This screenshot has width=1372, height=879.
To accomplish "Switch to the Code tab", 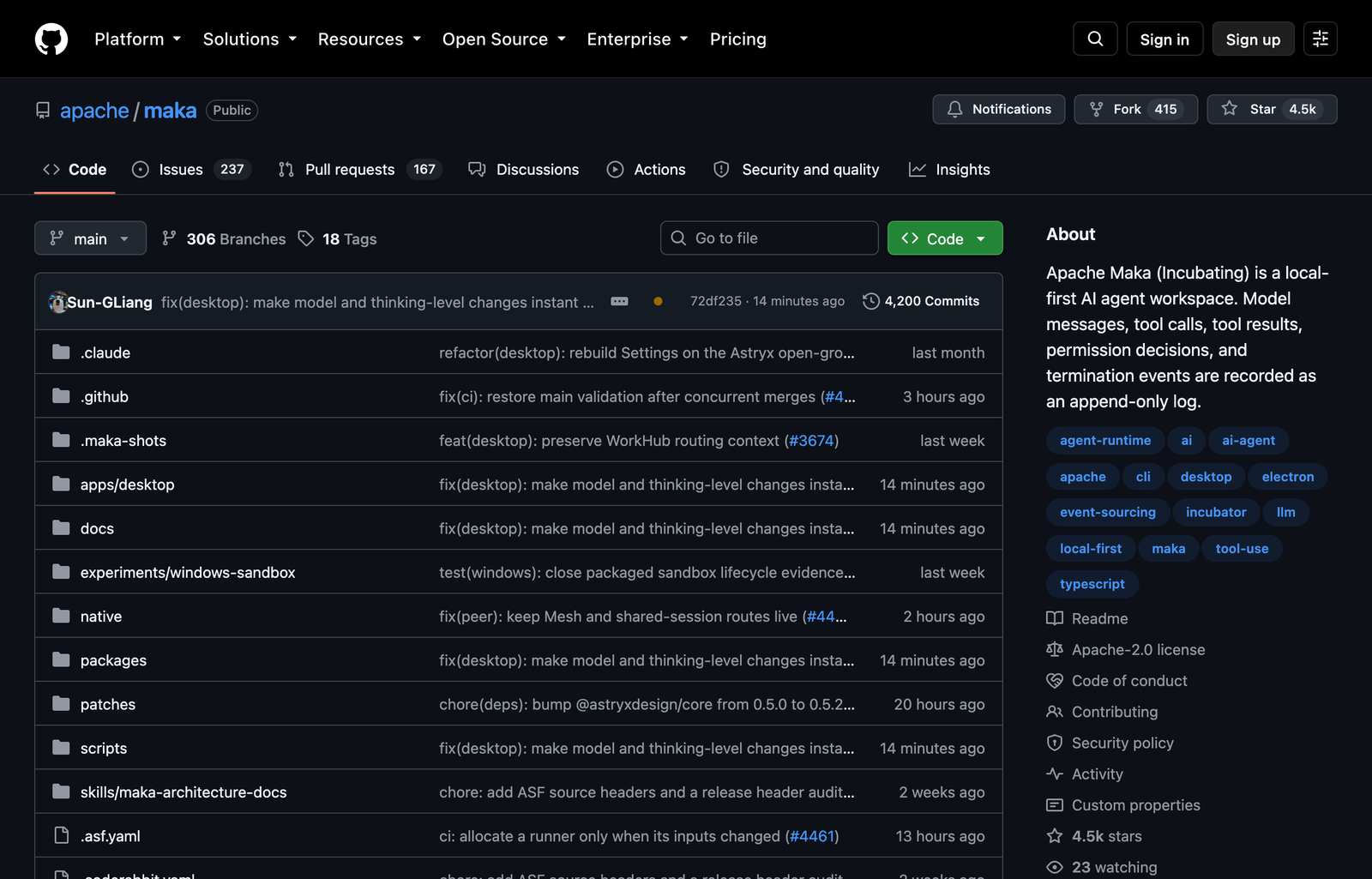I will [x=75, y=170].
